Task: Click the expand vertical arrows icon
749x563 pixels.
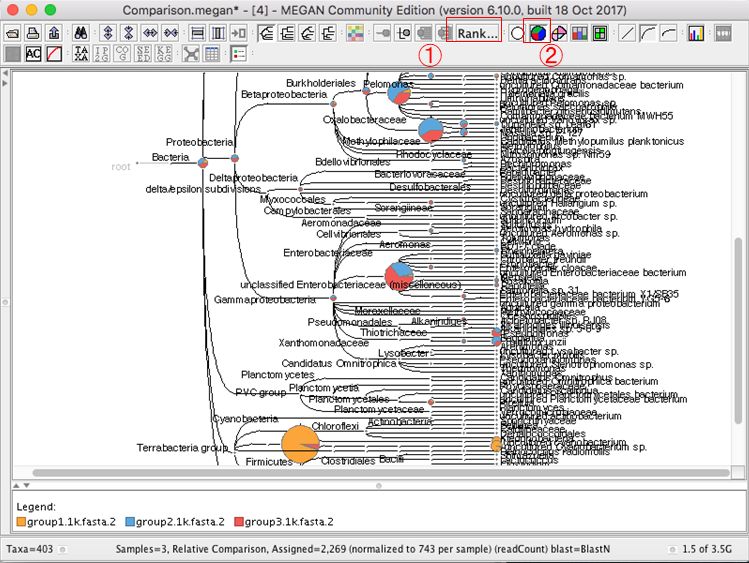Action: pyautogui.click(x=106, y=33)
